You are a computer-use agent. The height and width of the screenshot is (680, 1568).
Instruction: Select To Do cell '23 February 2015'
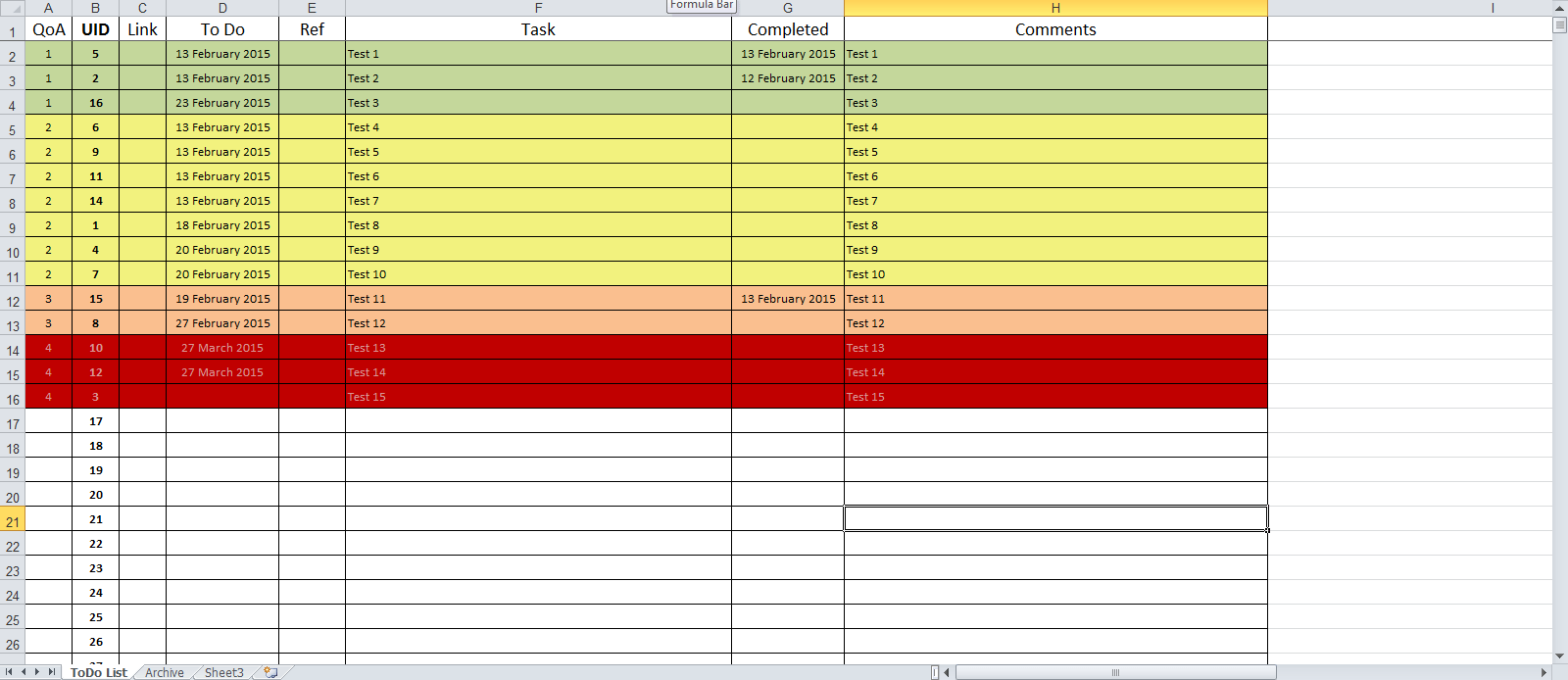tap(222, 103)
